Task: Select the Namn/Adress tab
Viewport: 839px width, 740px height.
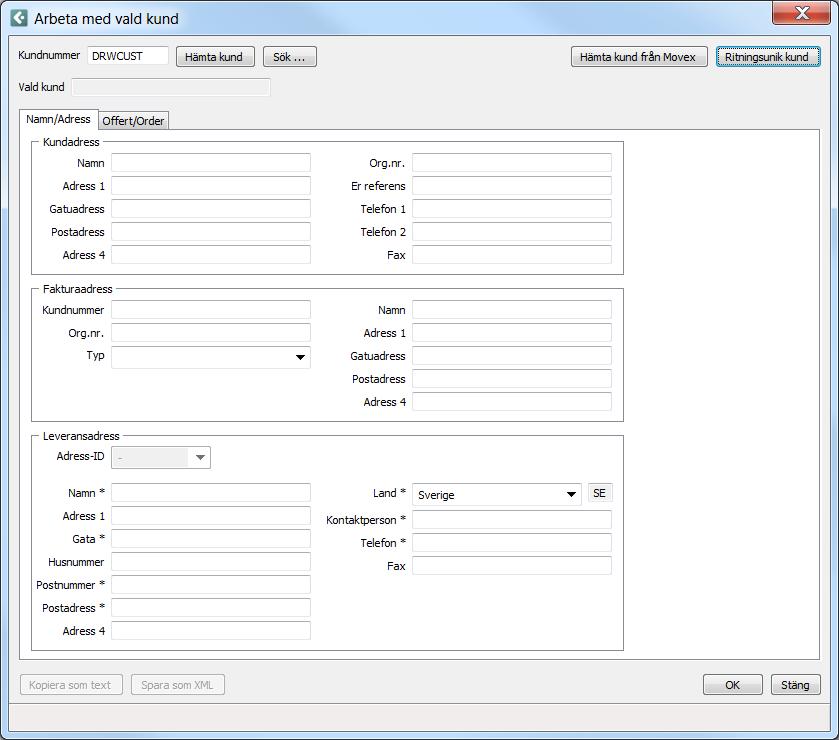Action: (x=59, y=119)
